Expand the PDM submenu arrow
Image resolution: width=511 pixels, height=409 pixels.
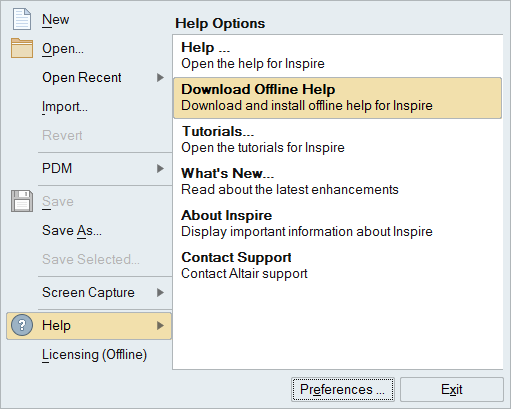pos(161,169)
